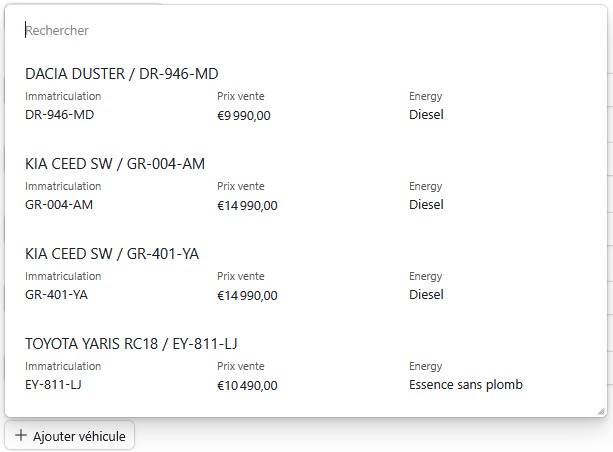Click the Rechercher search field
This screenshot has width=613, height=452.
click(x=300, y=31)
